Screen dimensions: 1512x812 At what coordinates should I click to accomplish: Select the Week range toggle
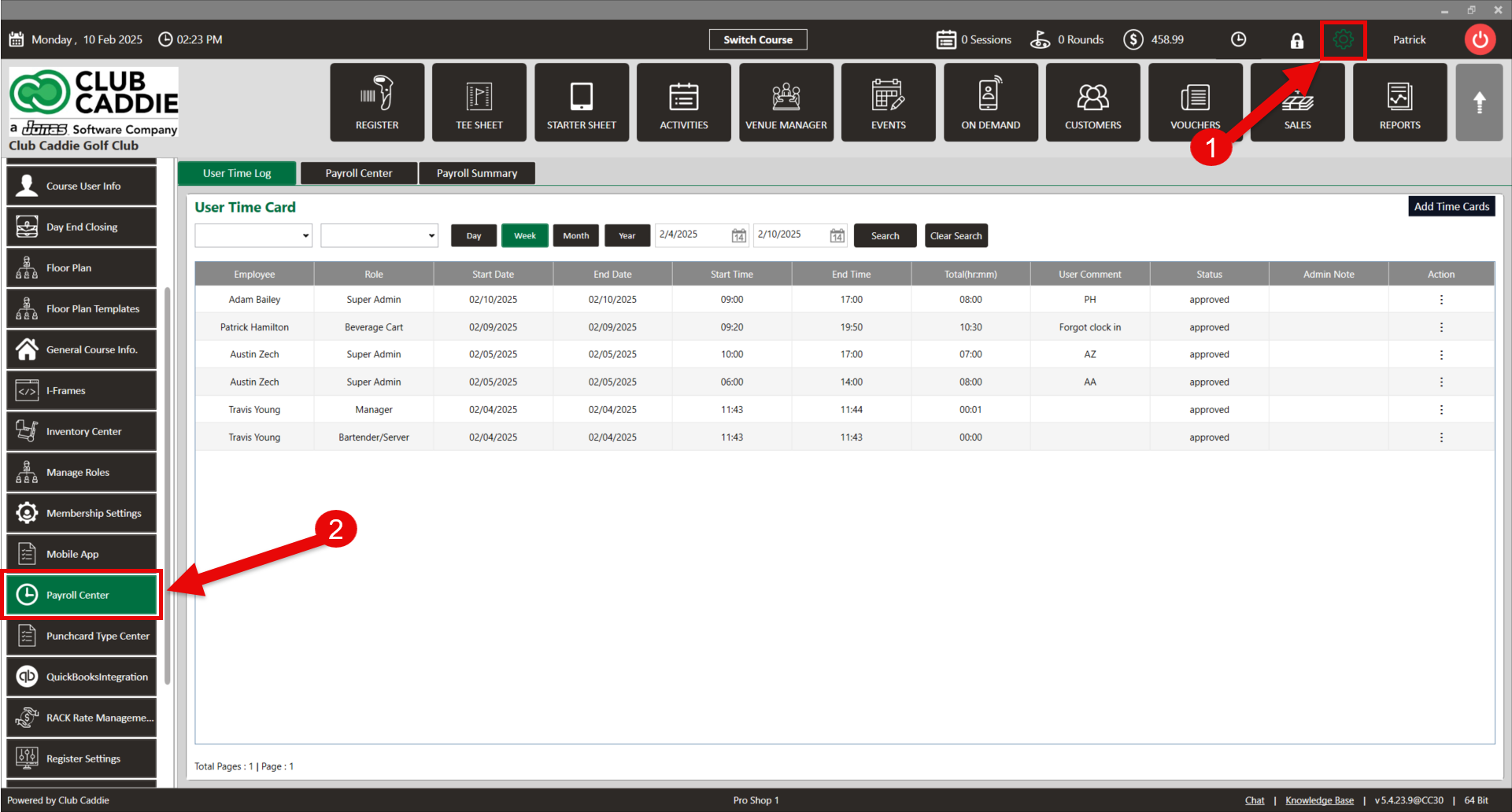click(x=525, y=236)
